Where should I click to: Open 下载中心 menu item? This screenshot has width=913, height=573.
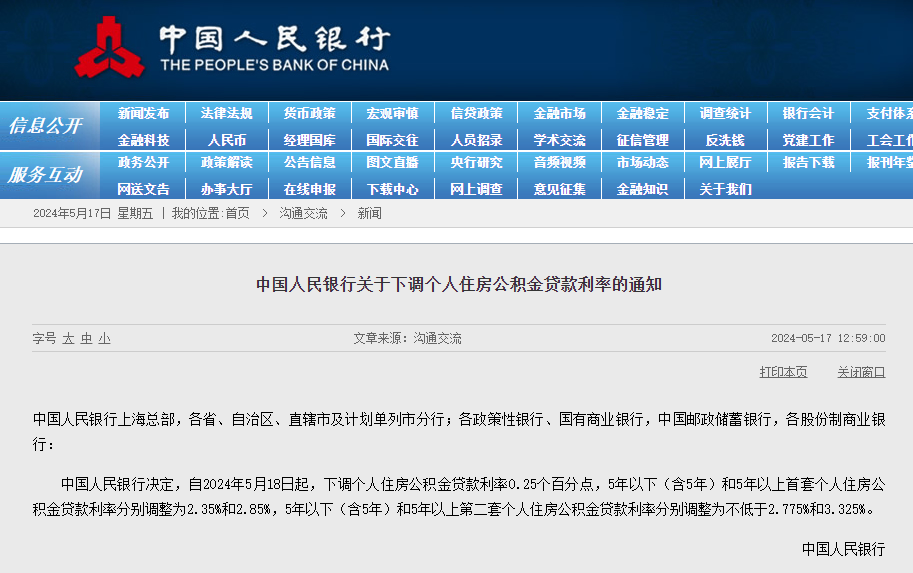pos(392,189)
